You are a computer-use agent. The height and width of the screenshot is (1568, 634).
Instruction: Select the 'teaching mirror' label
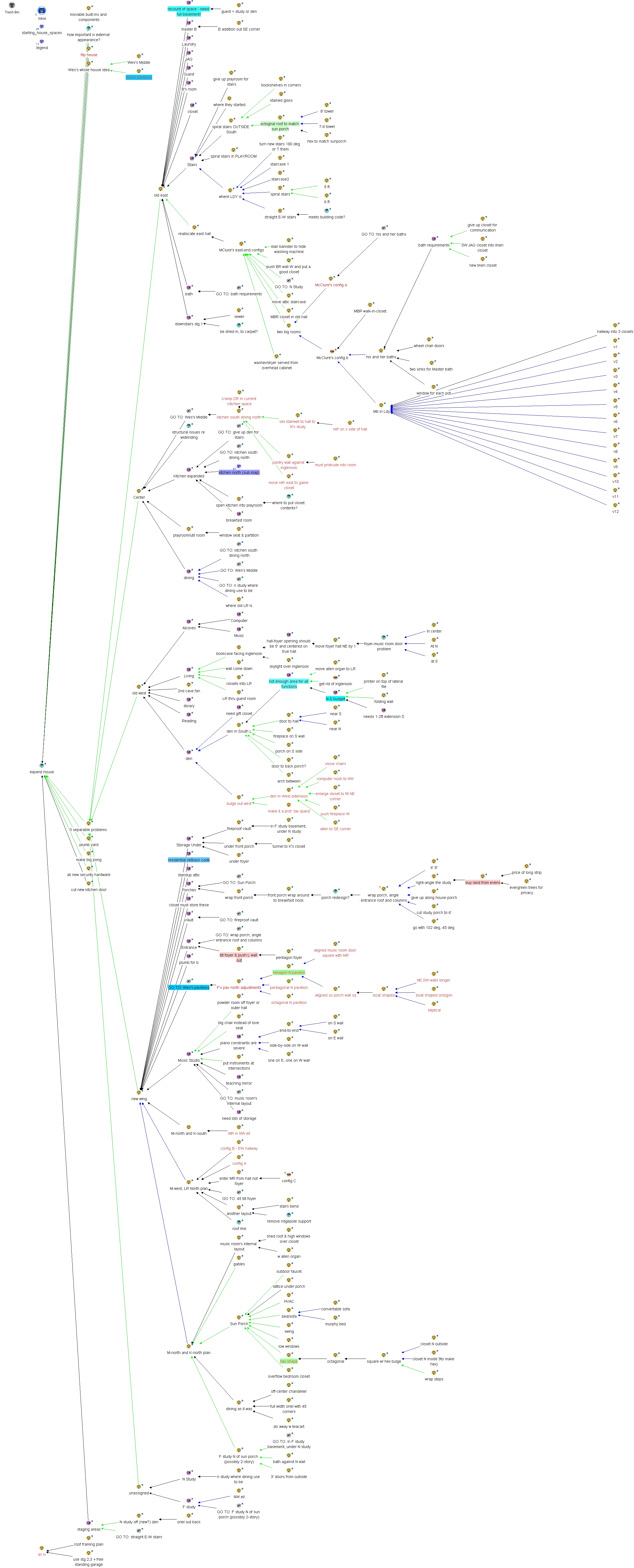(239, 1084)
